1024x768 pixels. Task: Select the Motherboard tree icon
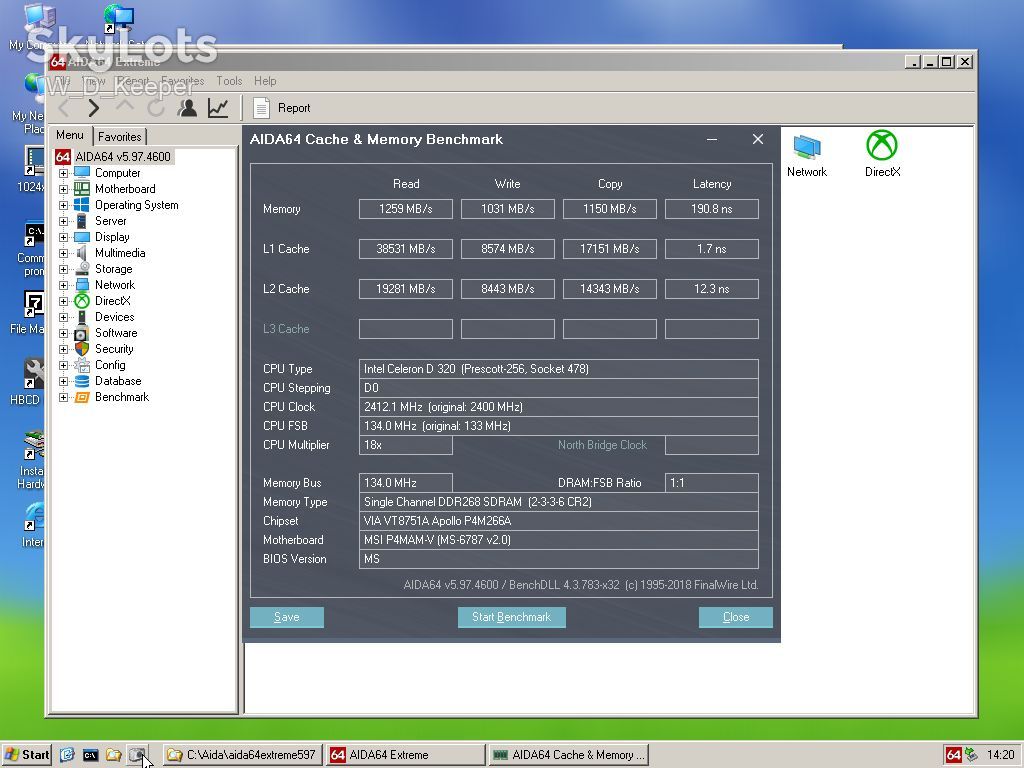pos(82,189)
